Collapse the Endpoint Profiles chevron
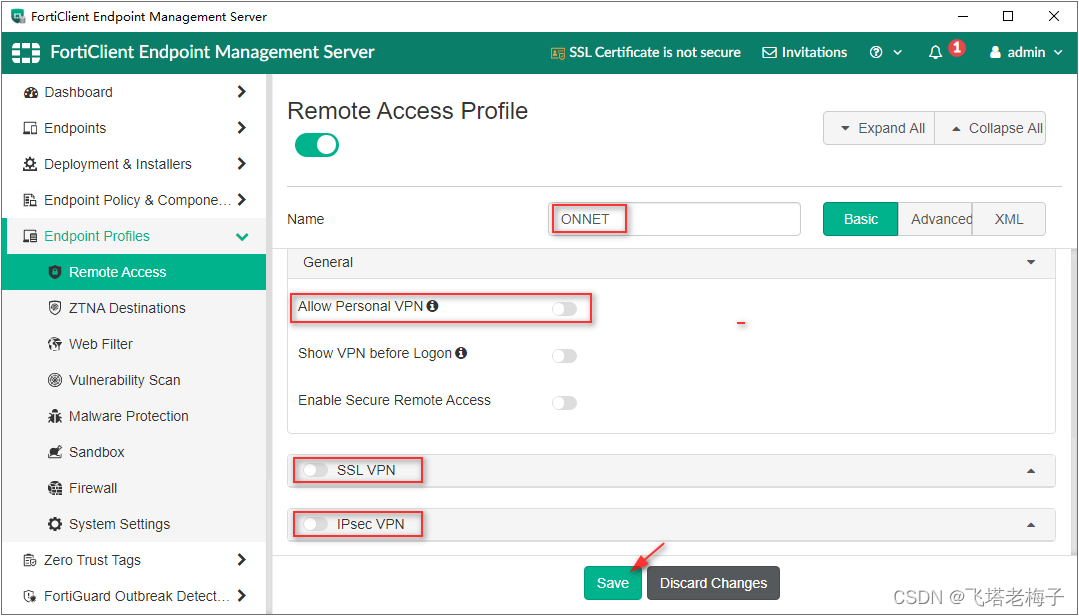Screen dimensions: 1079x616 242,237
